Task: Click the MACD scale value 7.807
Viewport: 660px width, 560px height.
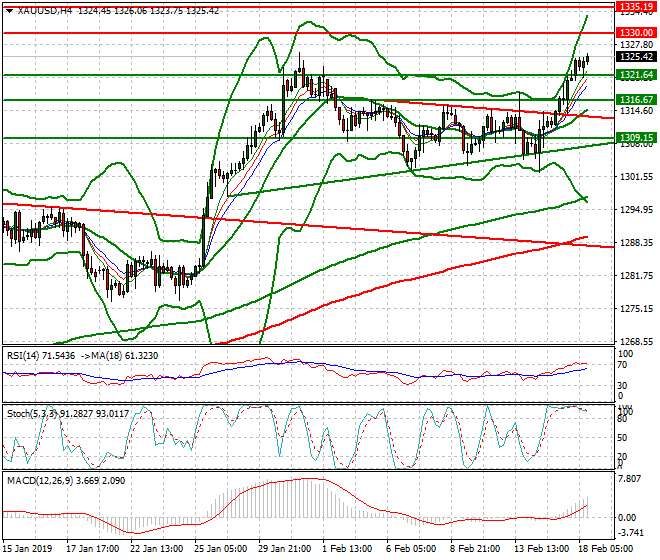Action: point(630,479)
